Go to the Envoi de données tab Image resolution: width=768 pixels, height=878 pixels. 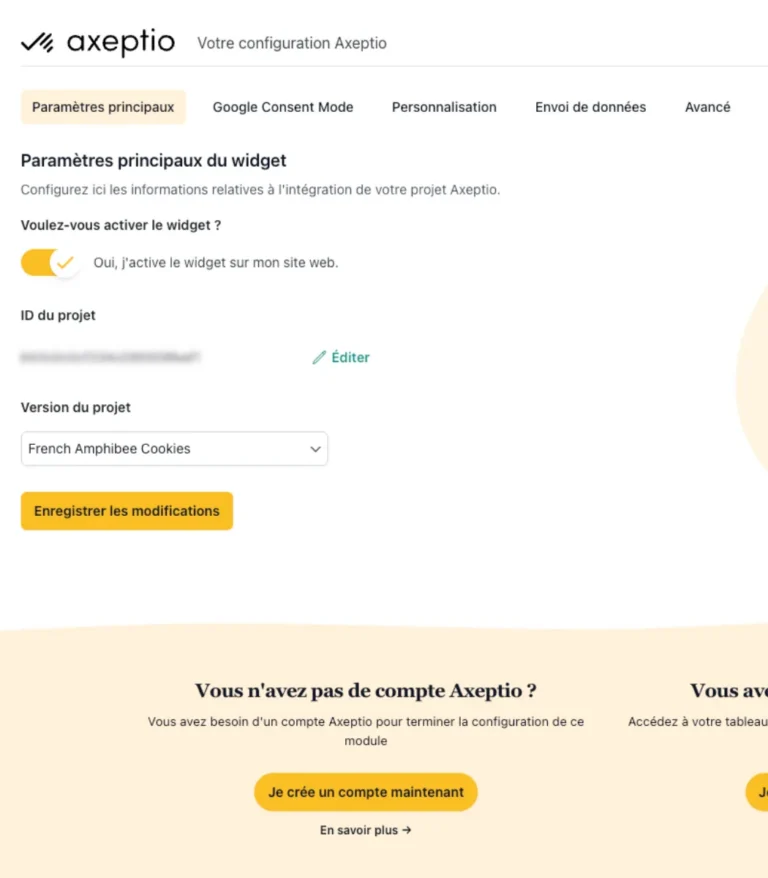tap(590, 107)
